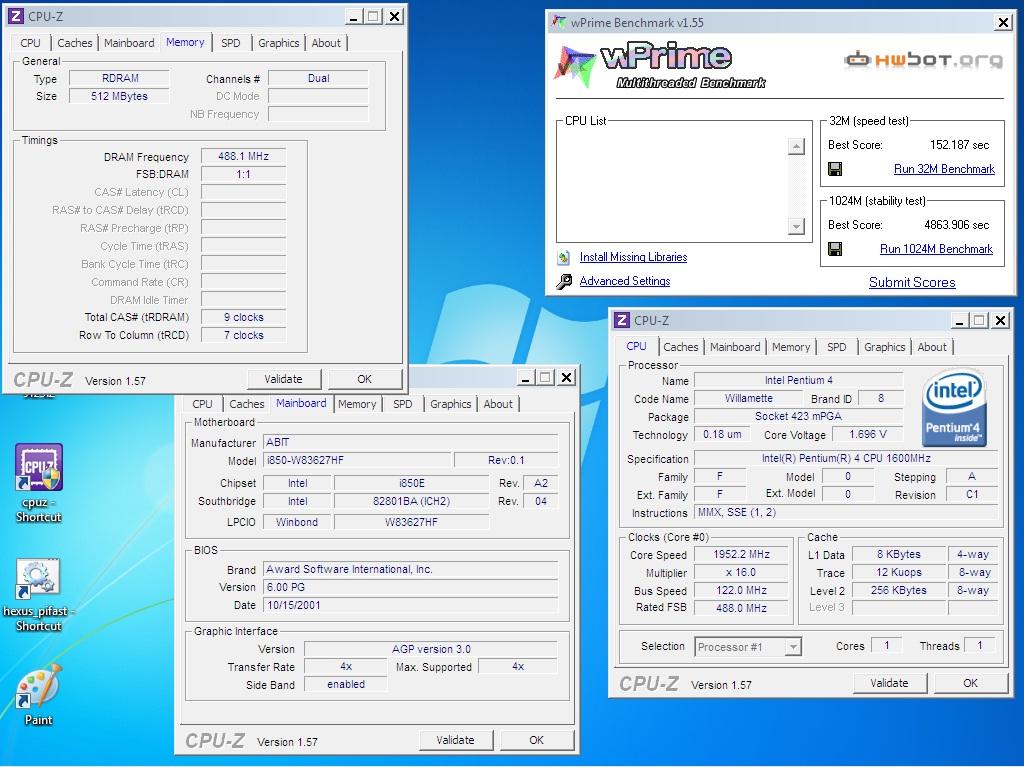Open Caches tab in the CPU window
This screenshot has height=768, width=1024.
coord(680,347)
